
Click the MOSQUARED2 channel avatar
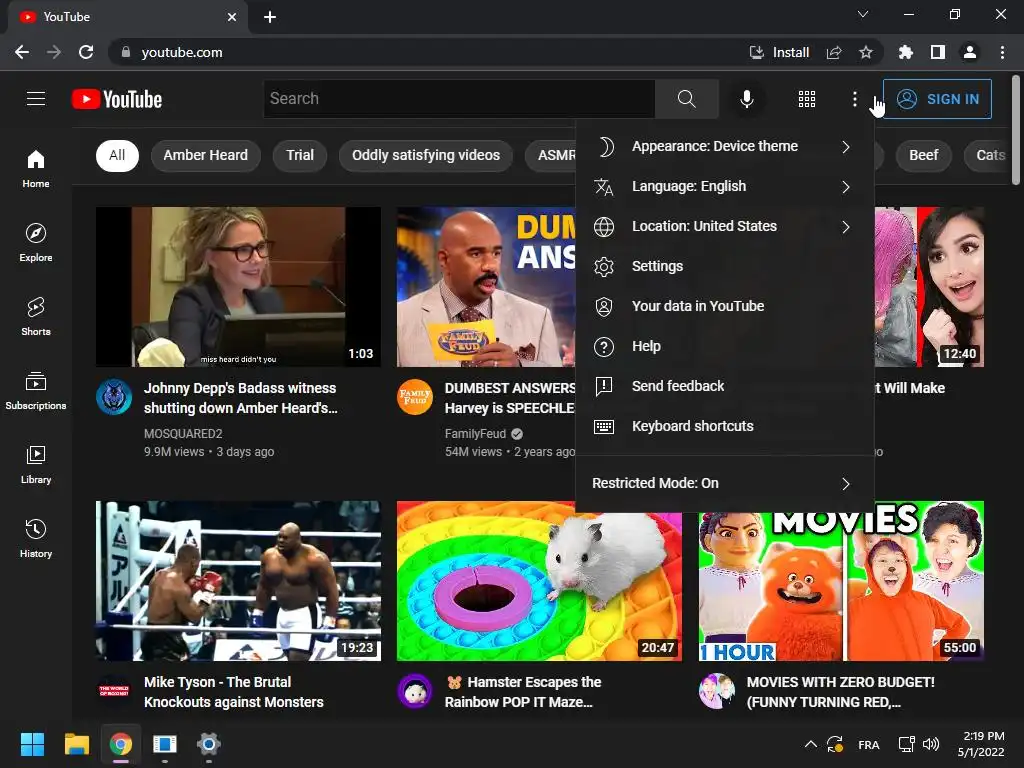(x=114, y=396)
